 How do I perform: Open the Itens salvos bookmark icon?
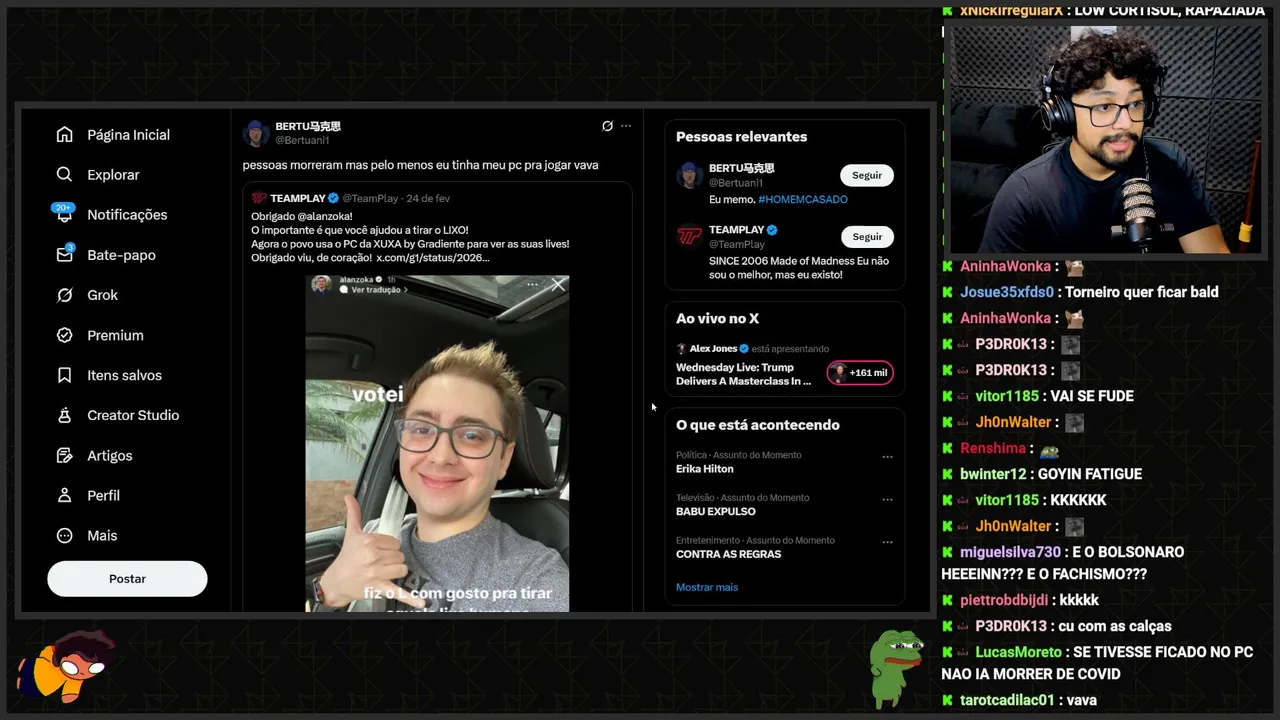[x=65, y=375]
